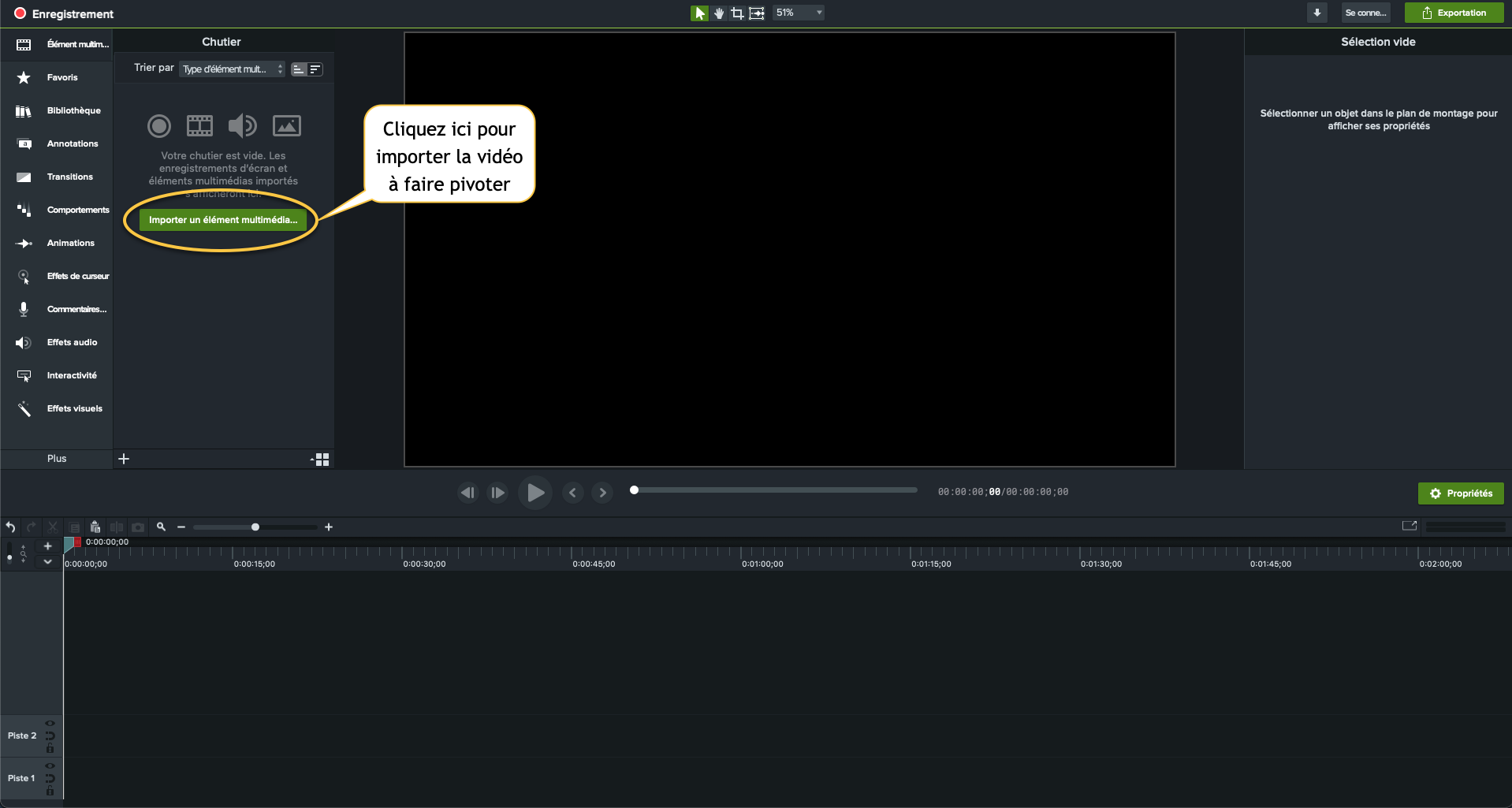The height and width of the screenshot is (808, 1512).
Task: Click the detach timeline icon
Action: click(x=1410, y=526)
